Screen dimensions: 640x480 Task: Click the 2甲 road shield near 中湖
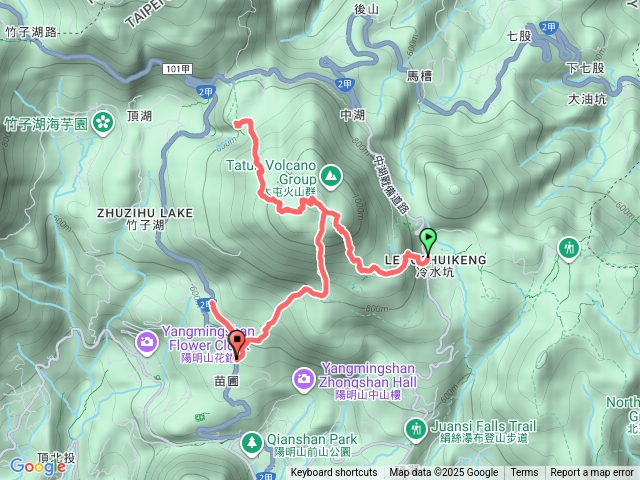tap(345, 84)
